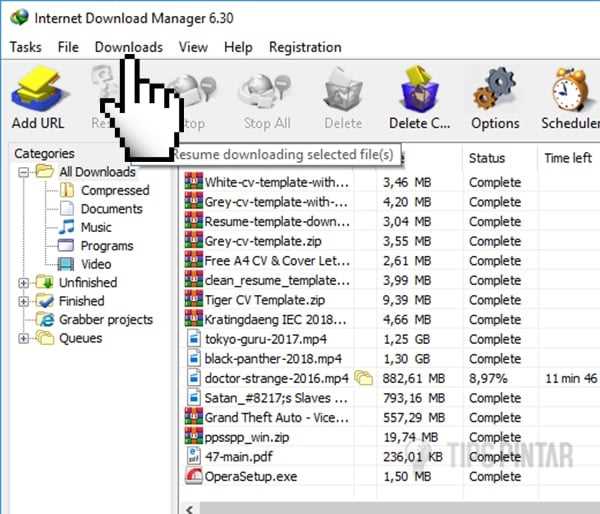Expand the Finished tree node
The image size is (600, 514).
pos(23,301)
